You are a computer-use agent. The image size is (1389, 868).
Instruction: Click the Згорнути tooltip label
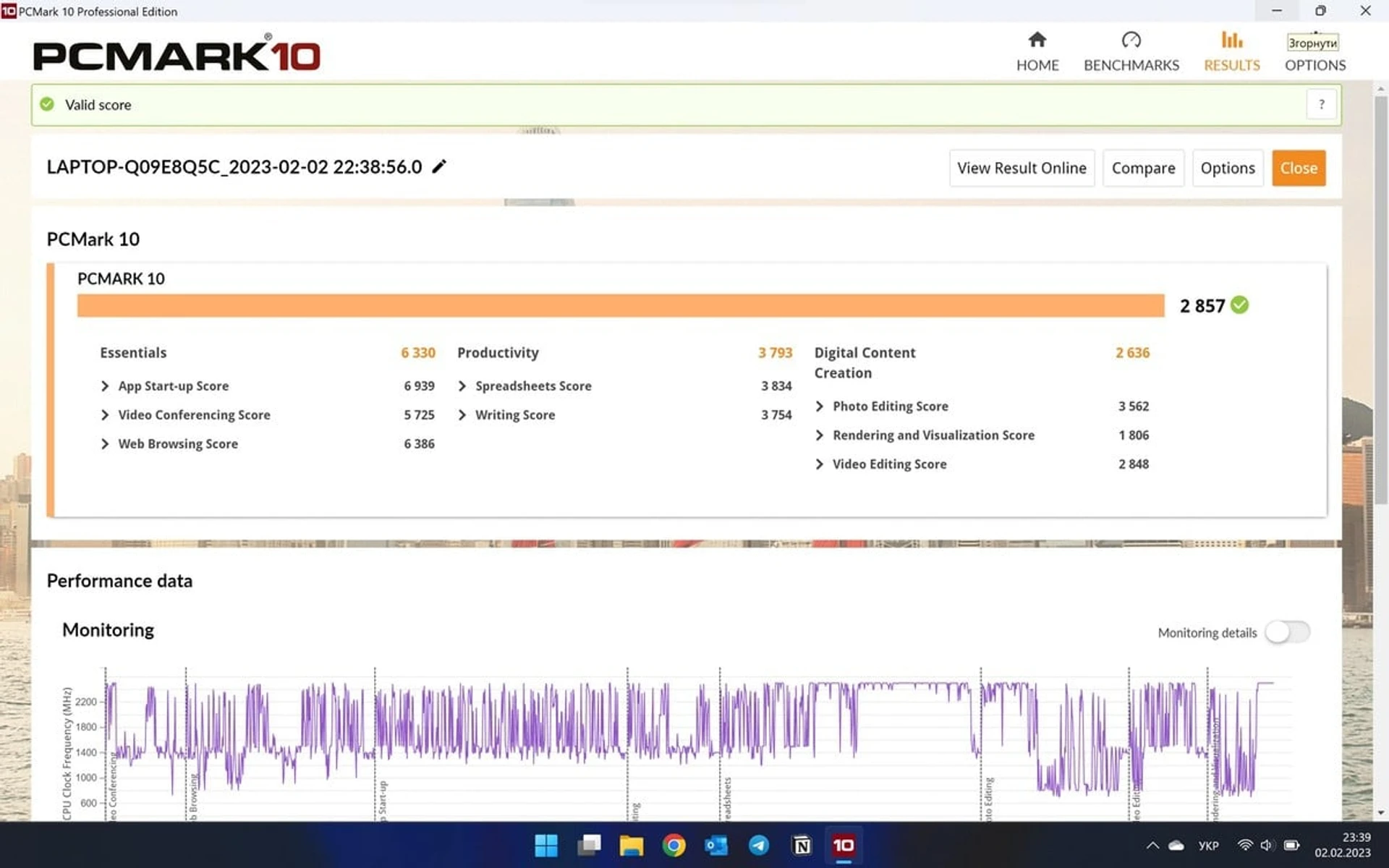tap(1312, 43)
